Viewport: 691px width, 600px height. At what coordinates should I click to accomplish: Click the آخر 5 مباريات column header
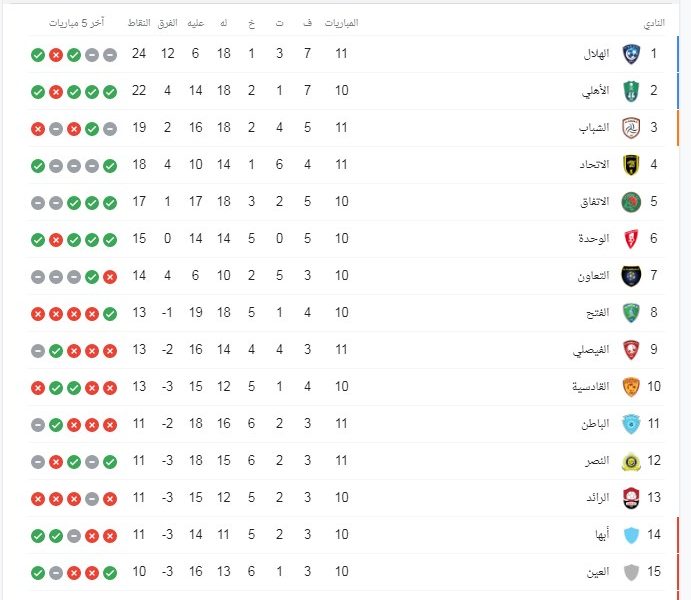(x=76, y=22)
